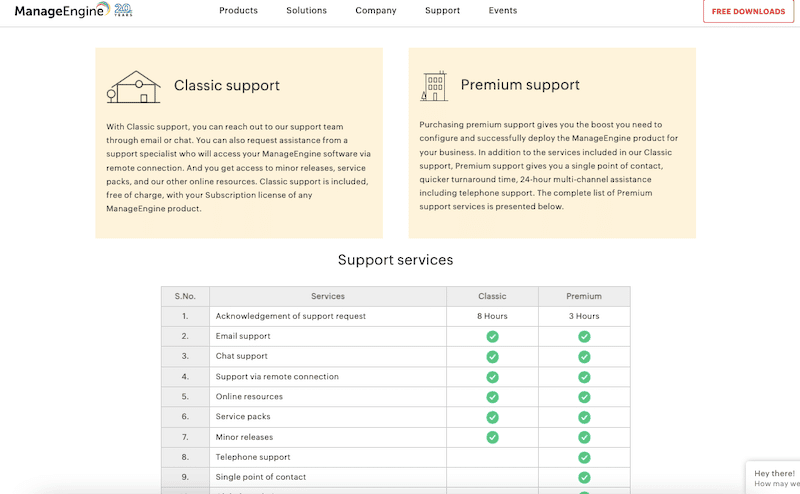Click serial number 9. in the table
Image resolution: width=800 pixels, height=494 pixels.
click(x=185, y=477)
